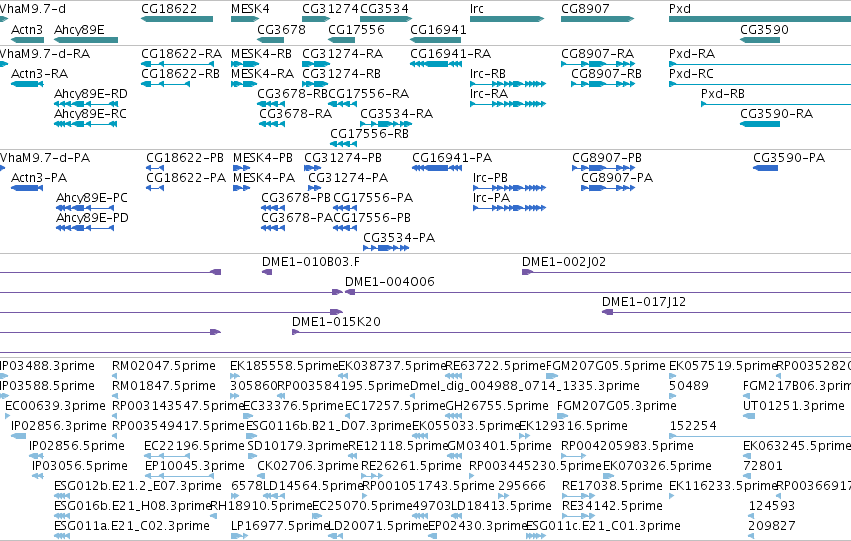
Task: Select protein Ahcy89E-PD label
Action: [92, 218]
